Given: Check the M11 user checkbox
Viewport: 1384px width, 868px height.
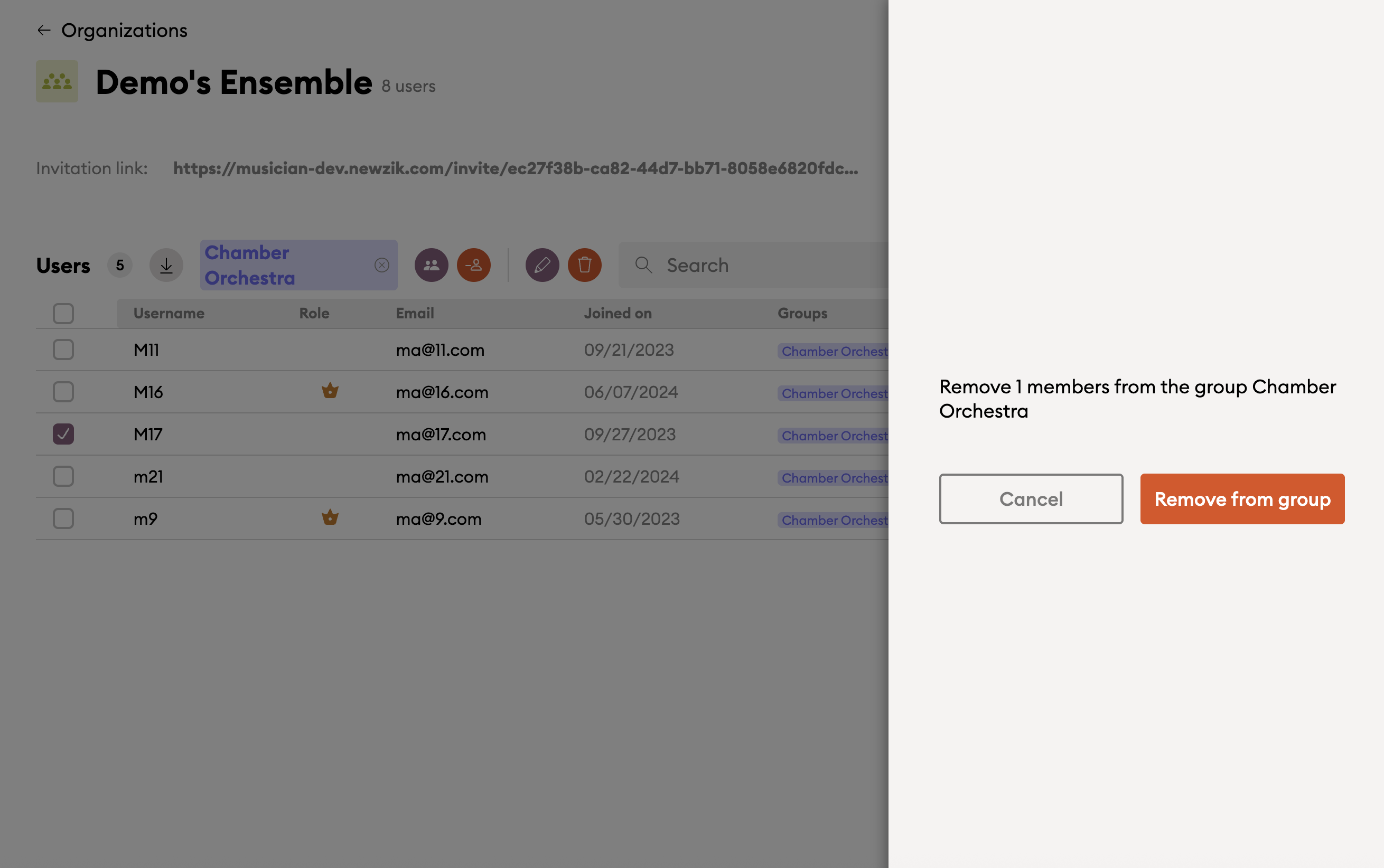Looking at the screenshot, I should pos(63,350).
